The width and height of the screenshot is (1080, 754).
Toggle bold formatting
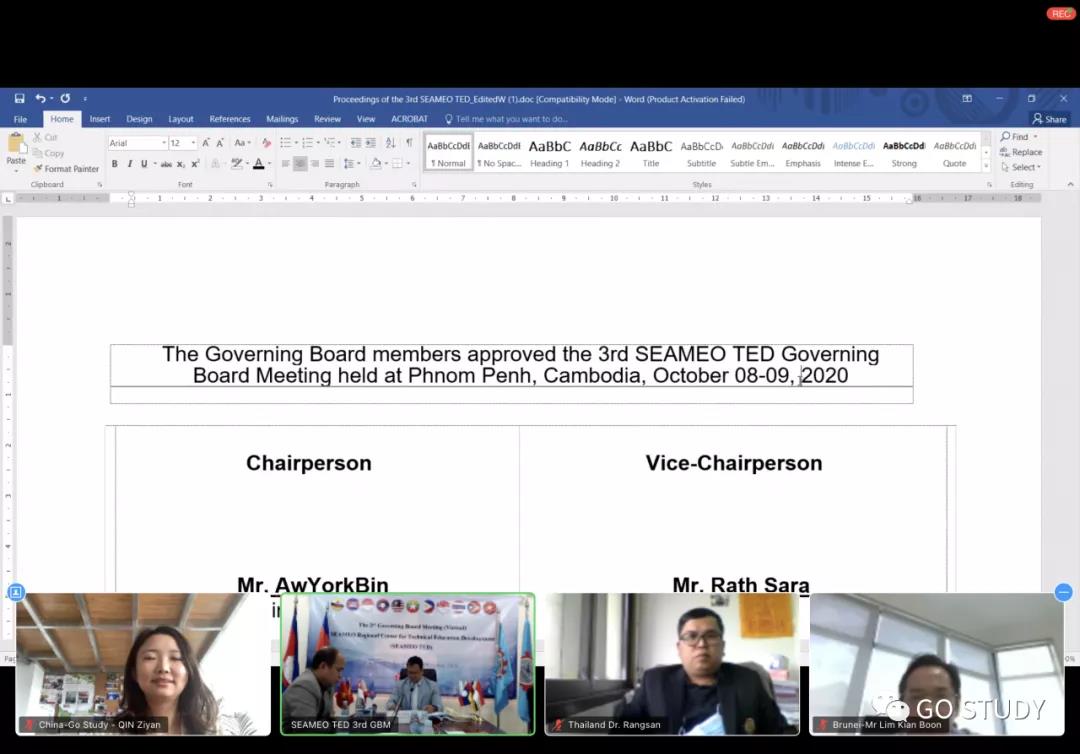pos(114,164)
